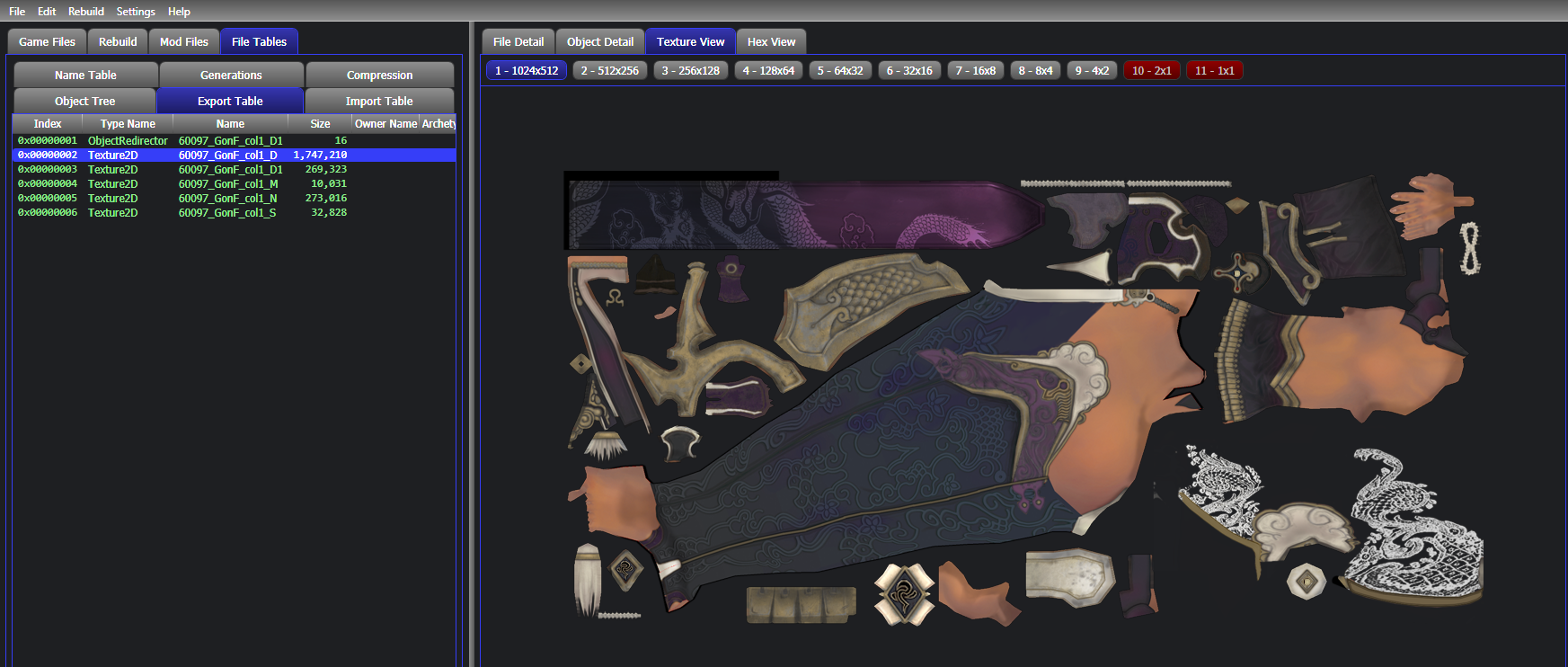Image resolution: width=1568 pixels, height=667 pixels.
Task: Sort by the Type Name column header
Action: coord(128,123)
